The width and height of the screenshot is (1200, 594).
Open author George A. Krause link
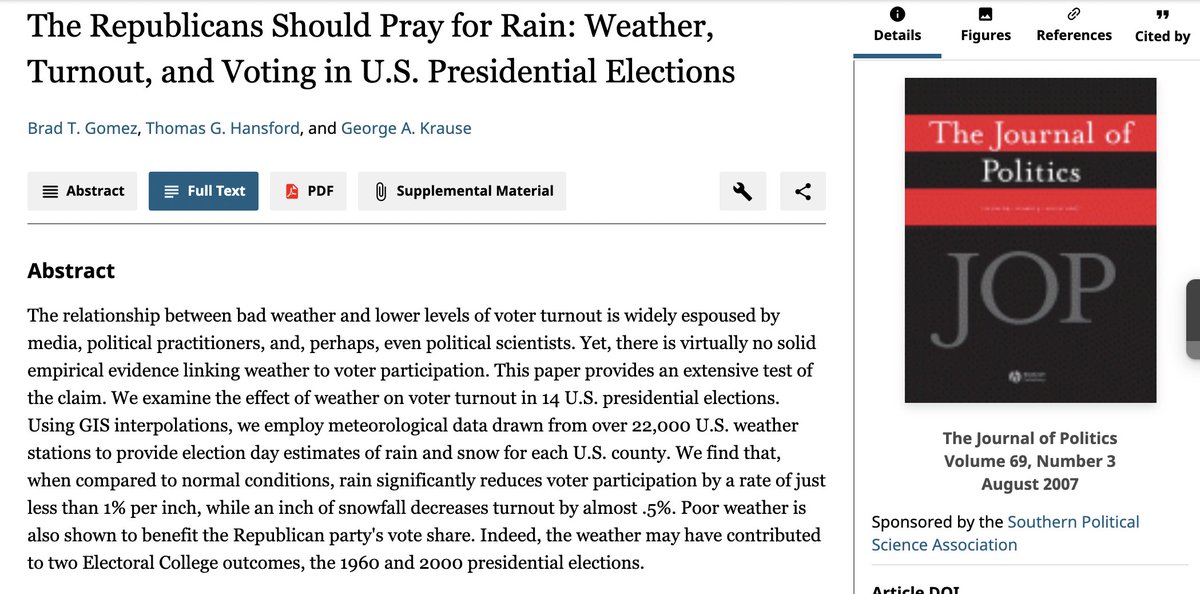tap(406, 128)
